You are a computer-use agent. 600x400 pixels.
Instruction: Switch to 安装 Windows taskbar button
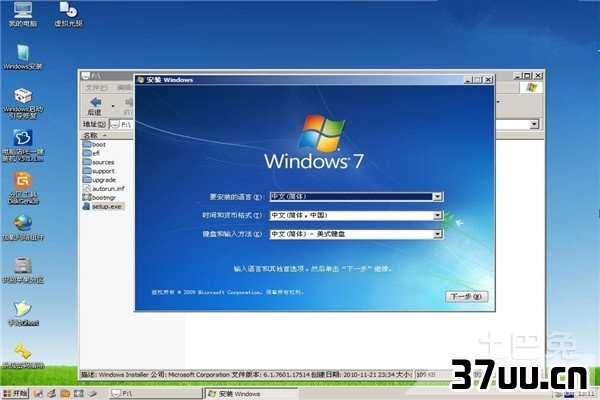[251, 393]
